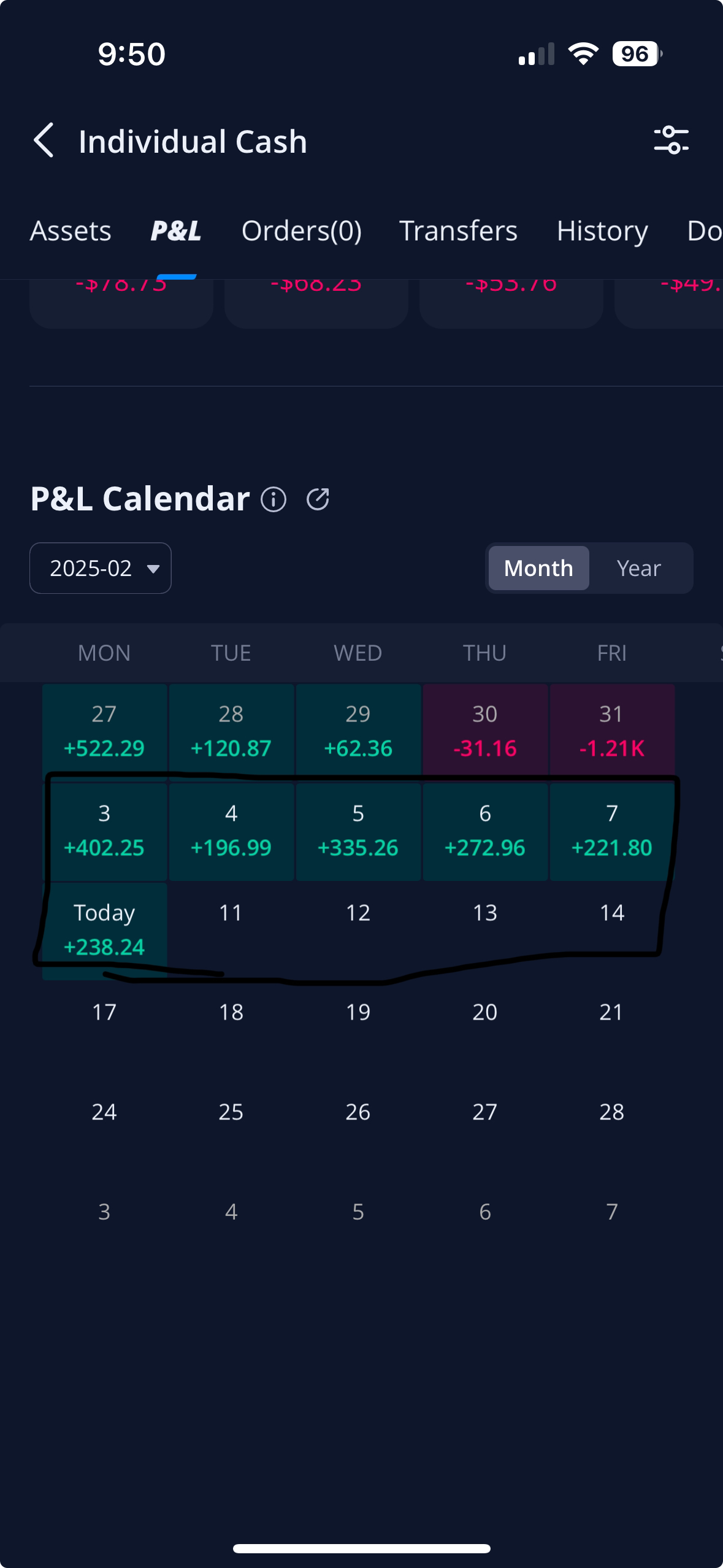Tap day 30 cell showing -31.16
The image size is (723, 1568).
484,730
